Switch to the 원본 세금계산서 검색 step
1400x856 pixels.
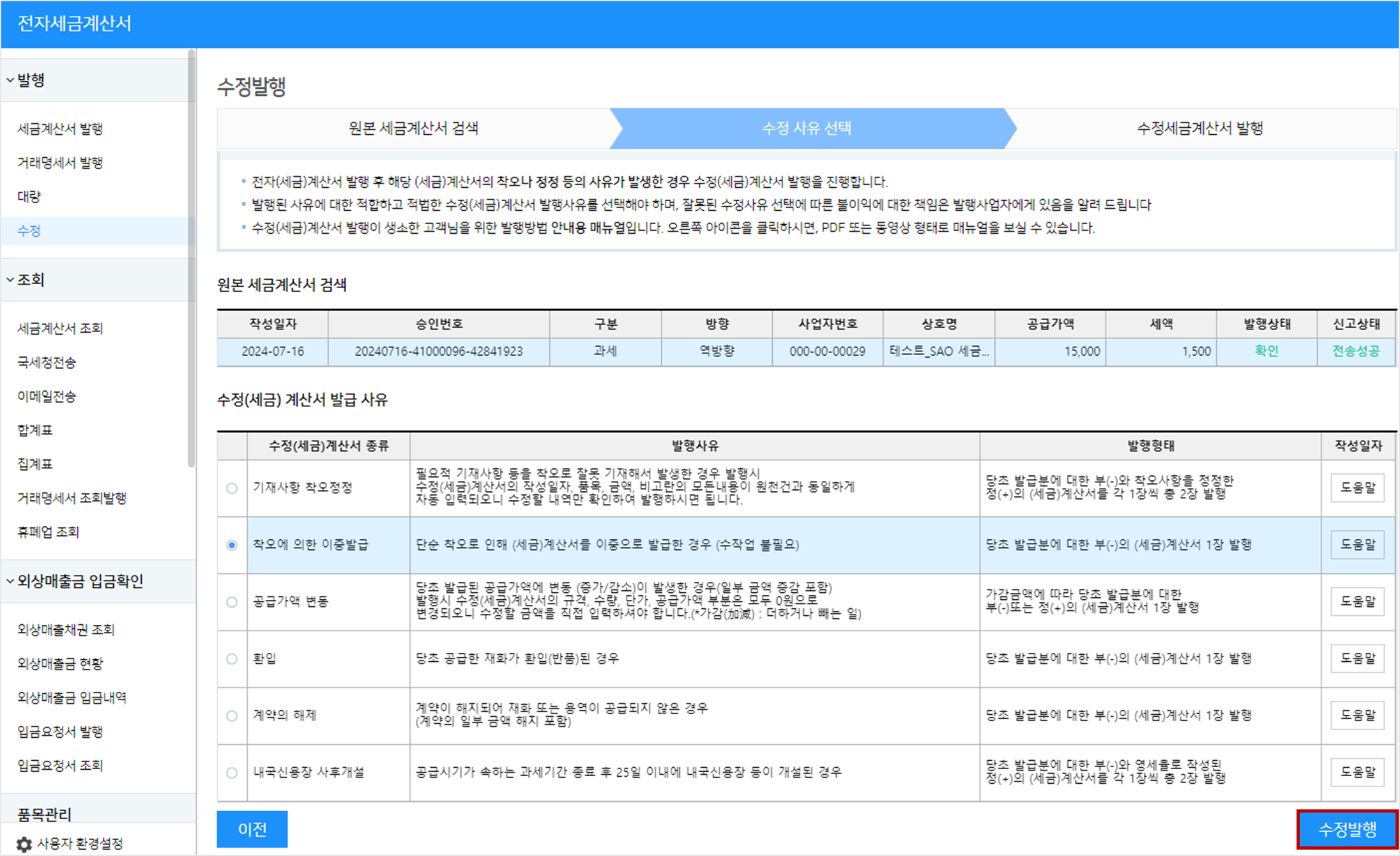coord(413,128)
